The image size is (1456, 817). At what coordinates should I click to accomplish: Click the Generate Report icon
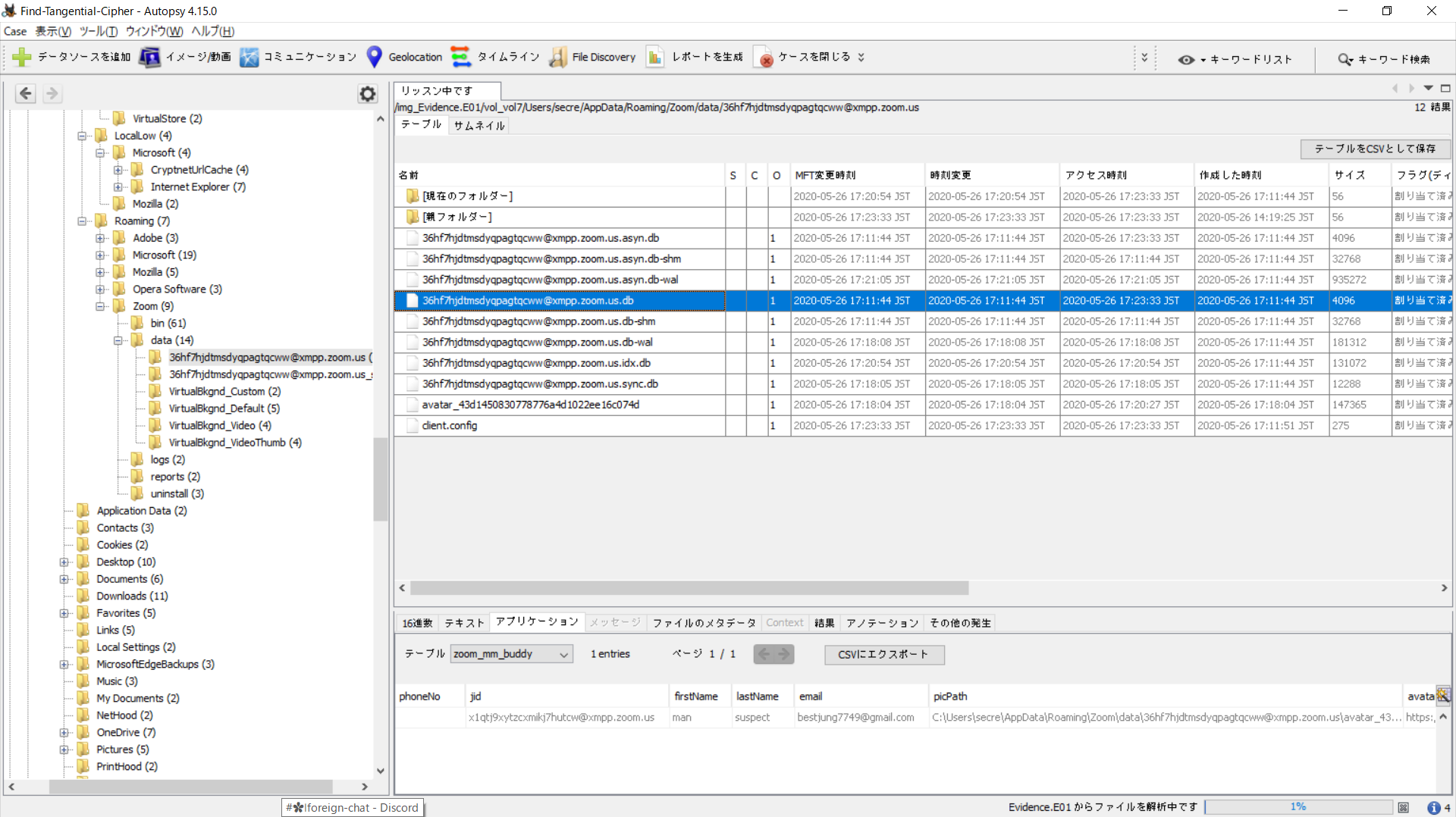coord(655,57)
